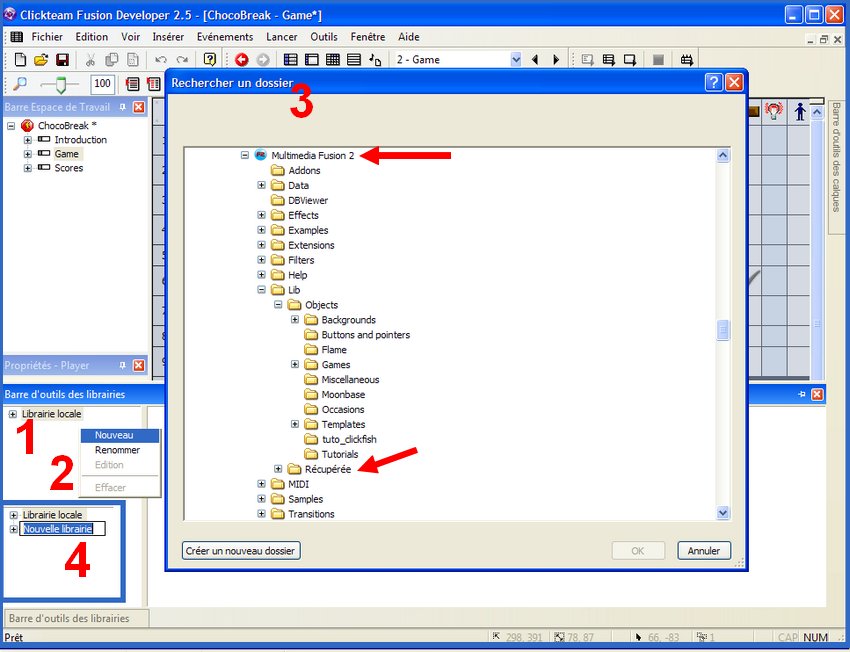
Task: Open the 2 - Game frame dropdown
Action: click(516, 60)
